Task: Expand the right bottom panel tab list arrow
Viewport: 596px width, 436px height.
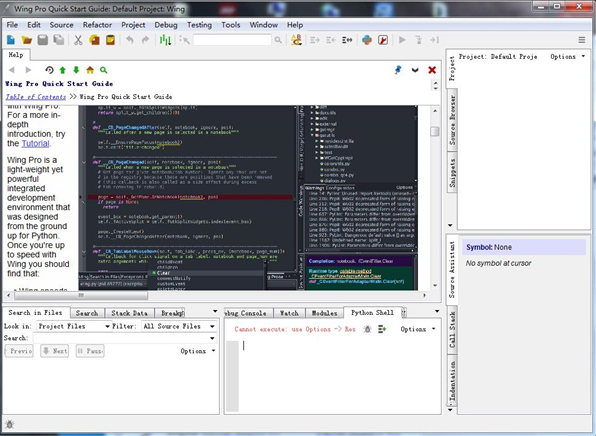Action: pyautogui.click(x=437, y=311)
